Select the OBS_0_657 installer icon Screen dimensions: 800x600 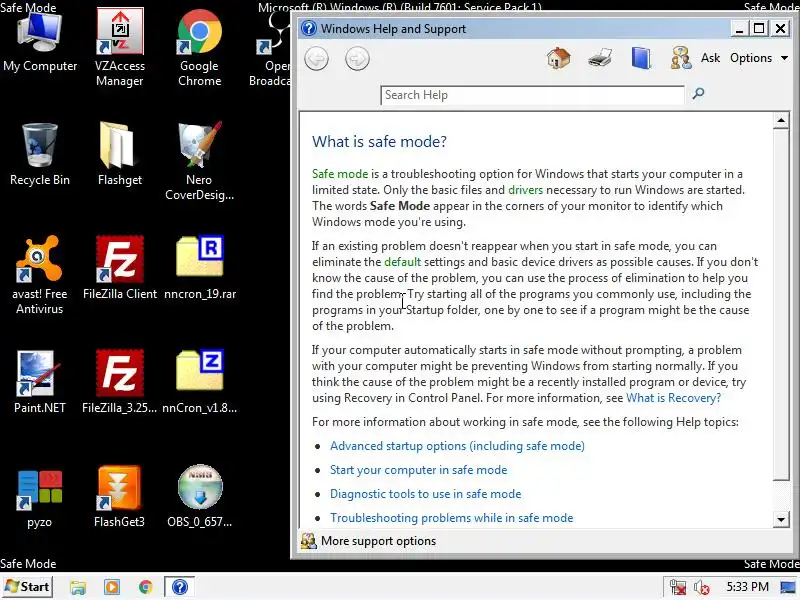[x=199, y=496]
